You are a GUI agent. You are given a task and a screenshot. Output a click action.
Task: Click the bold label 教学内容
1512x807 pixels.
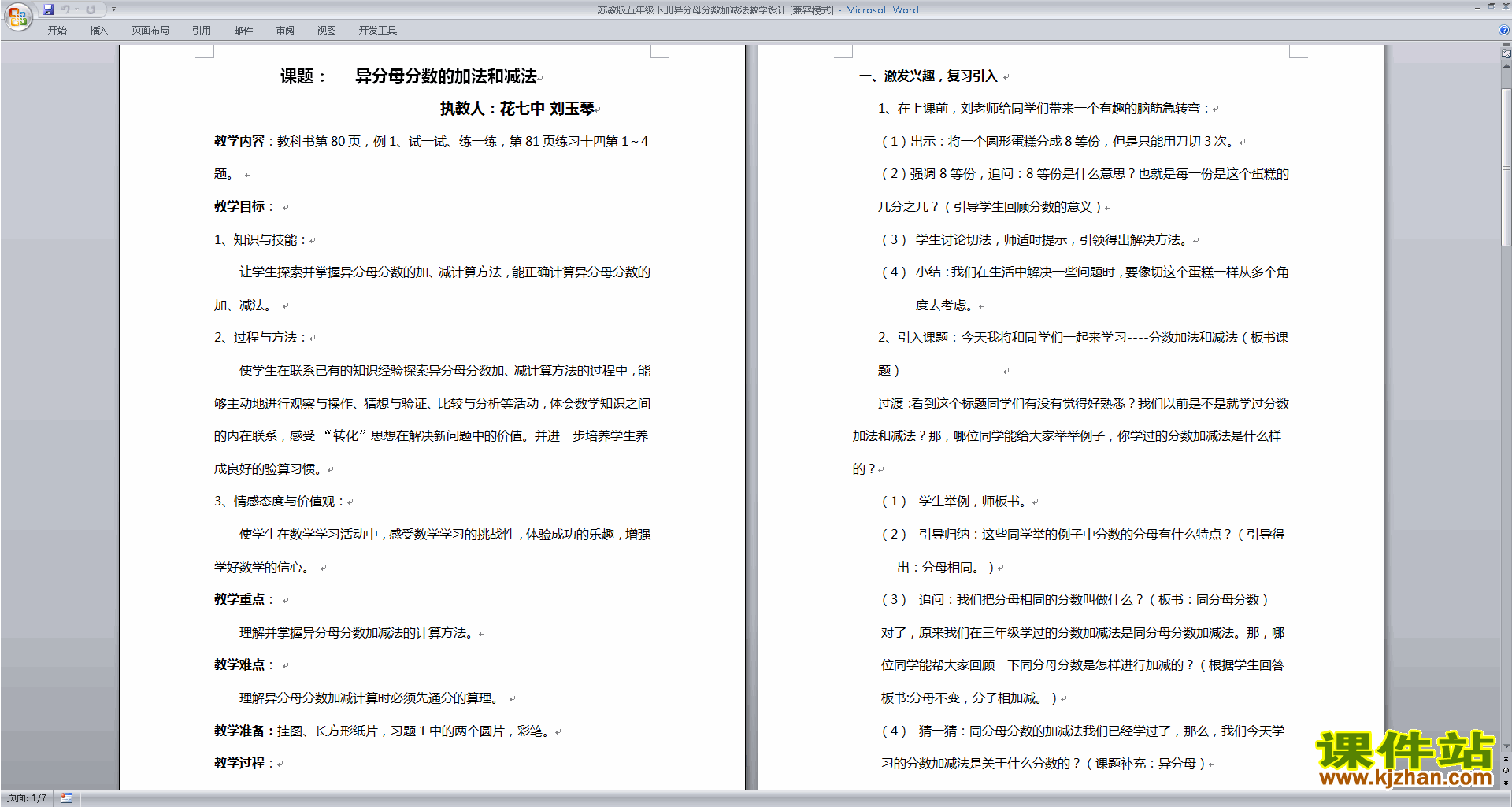239,141
